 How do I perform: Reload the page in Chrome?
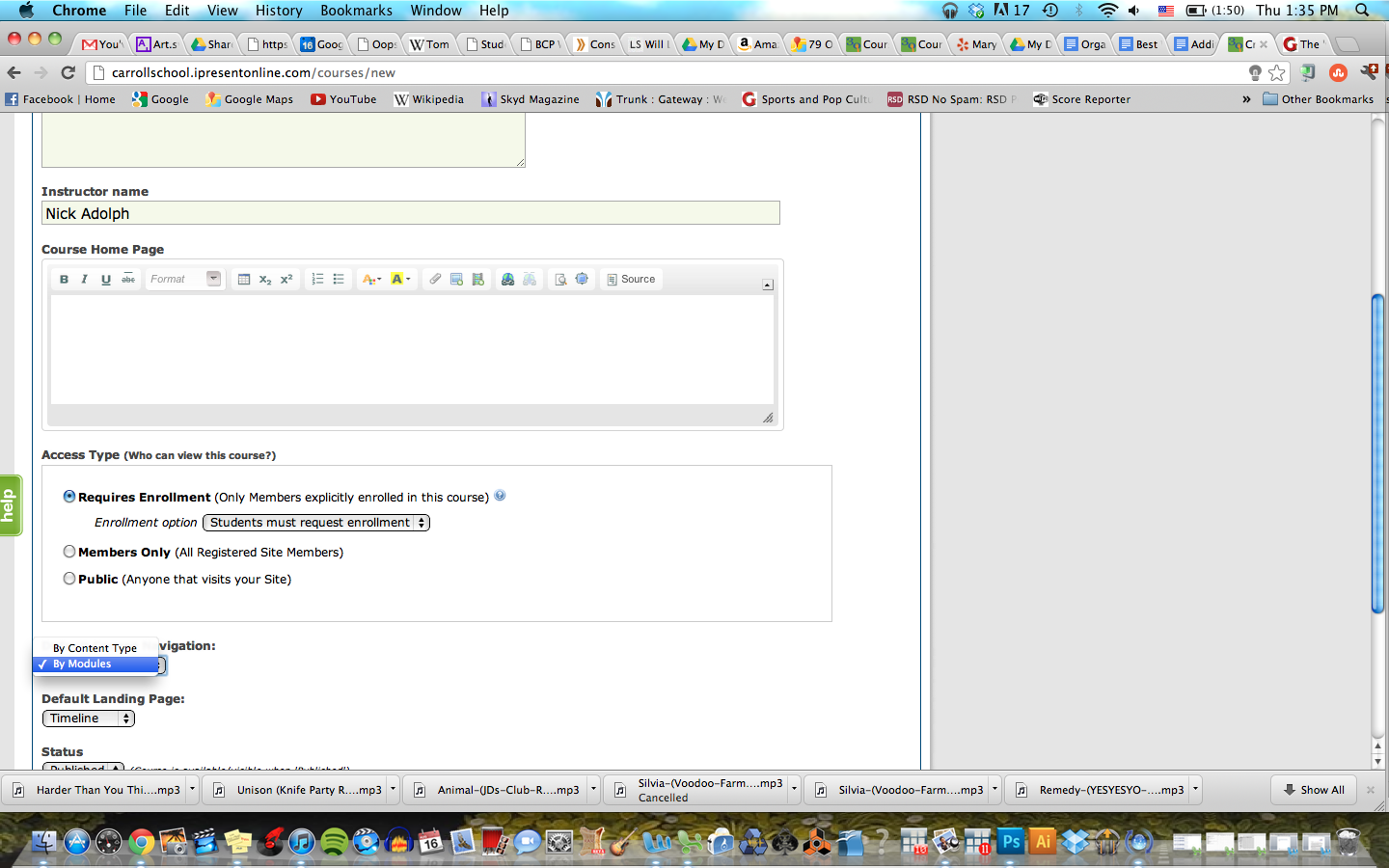point(68,72)
